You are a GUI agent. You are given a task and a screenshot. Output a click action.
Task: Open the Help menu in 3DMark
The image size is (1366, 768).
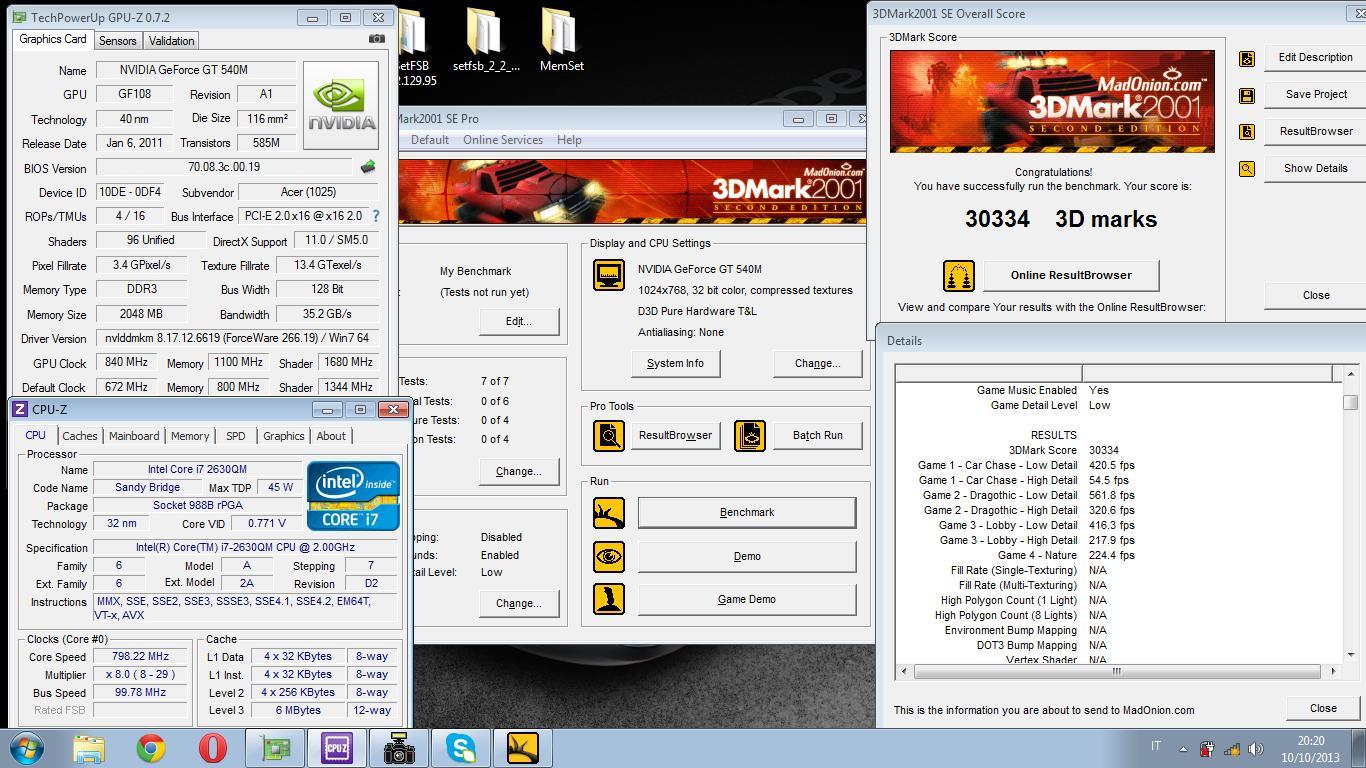[x=569, y=140]
